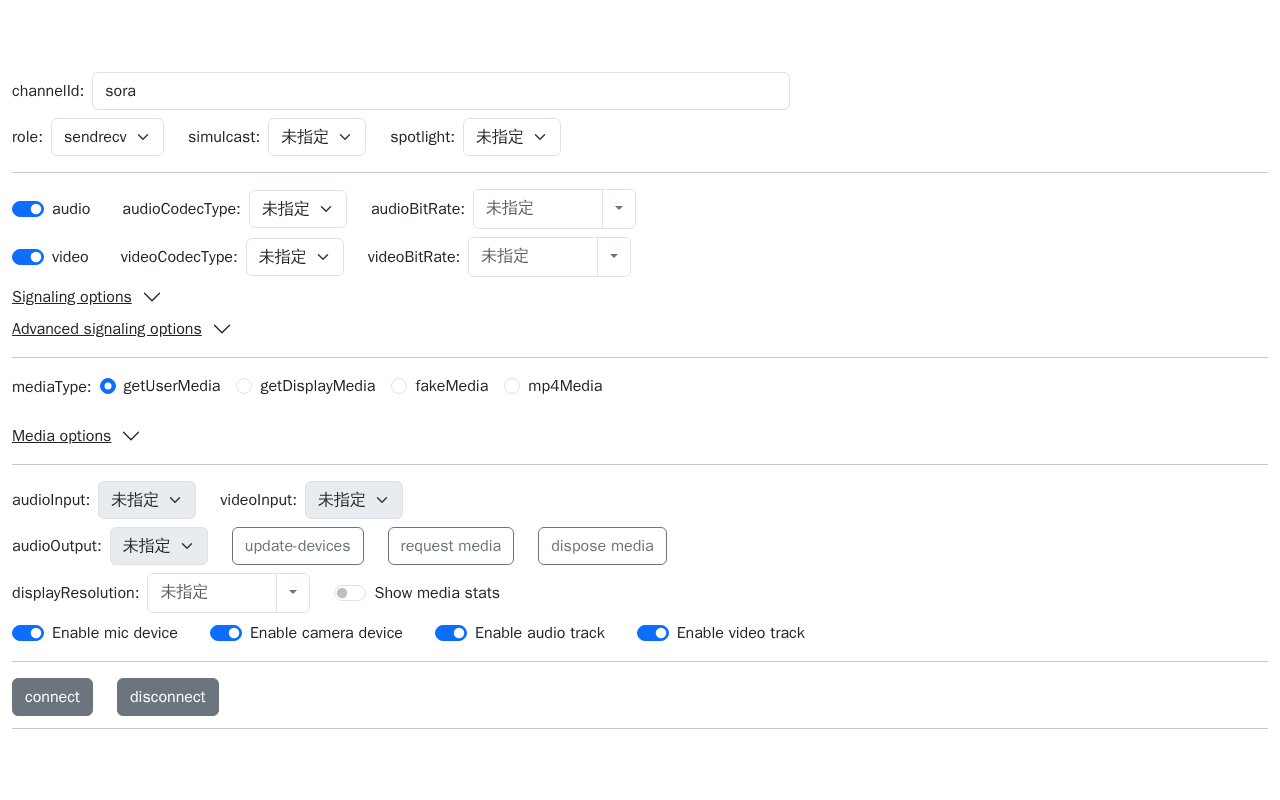This screenshot has width=1280, height=800.
Task: Open the audioBitRate dropdown arrow
Action: [619, 208]
